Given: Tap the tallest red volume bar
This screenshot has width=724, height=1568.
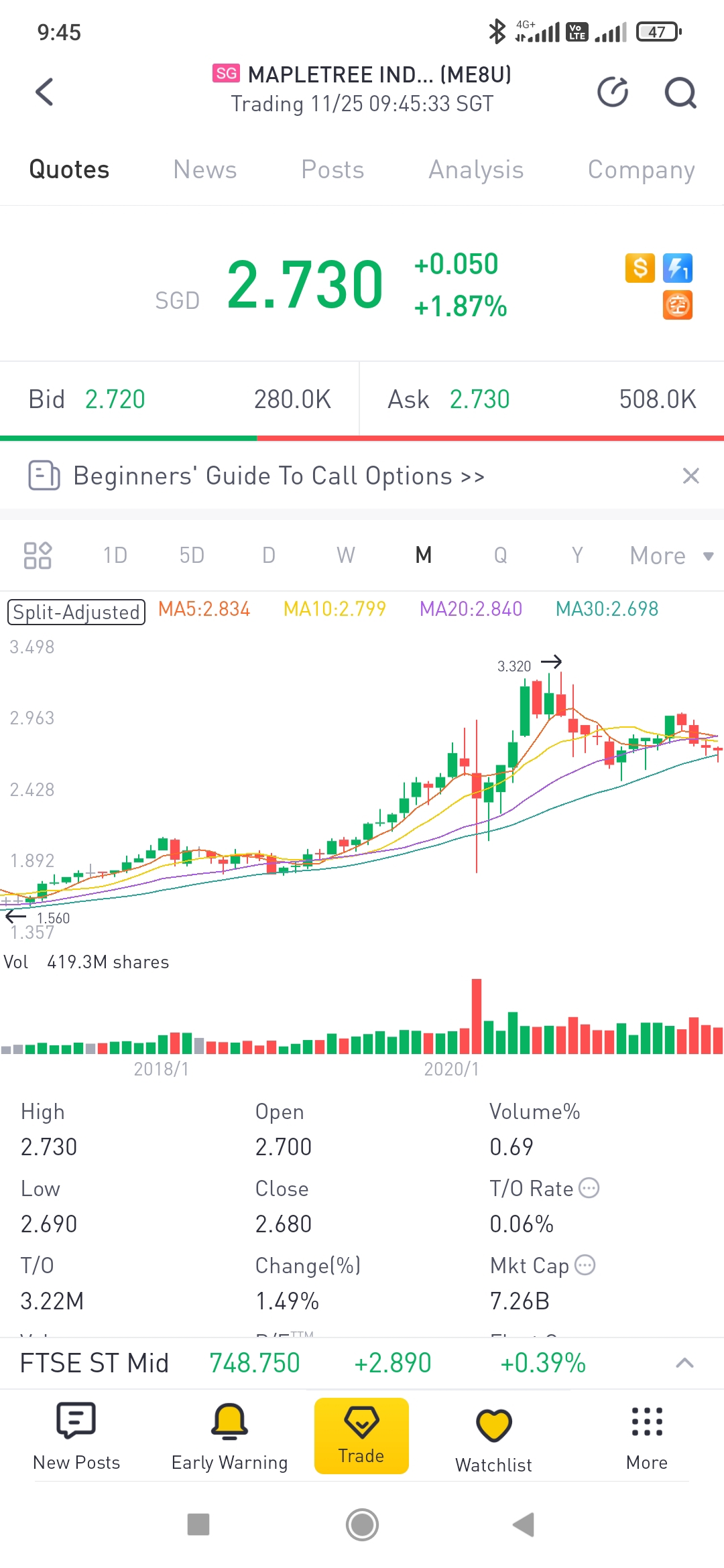Looking at the screenshot, I should pyautogui.click(x=477, y=1017).
